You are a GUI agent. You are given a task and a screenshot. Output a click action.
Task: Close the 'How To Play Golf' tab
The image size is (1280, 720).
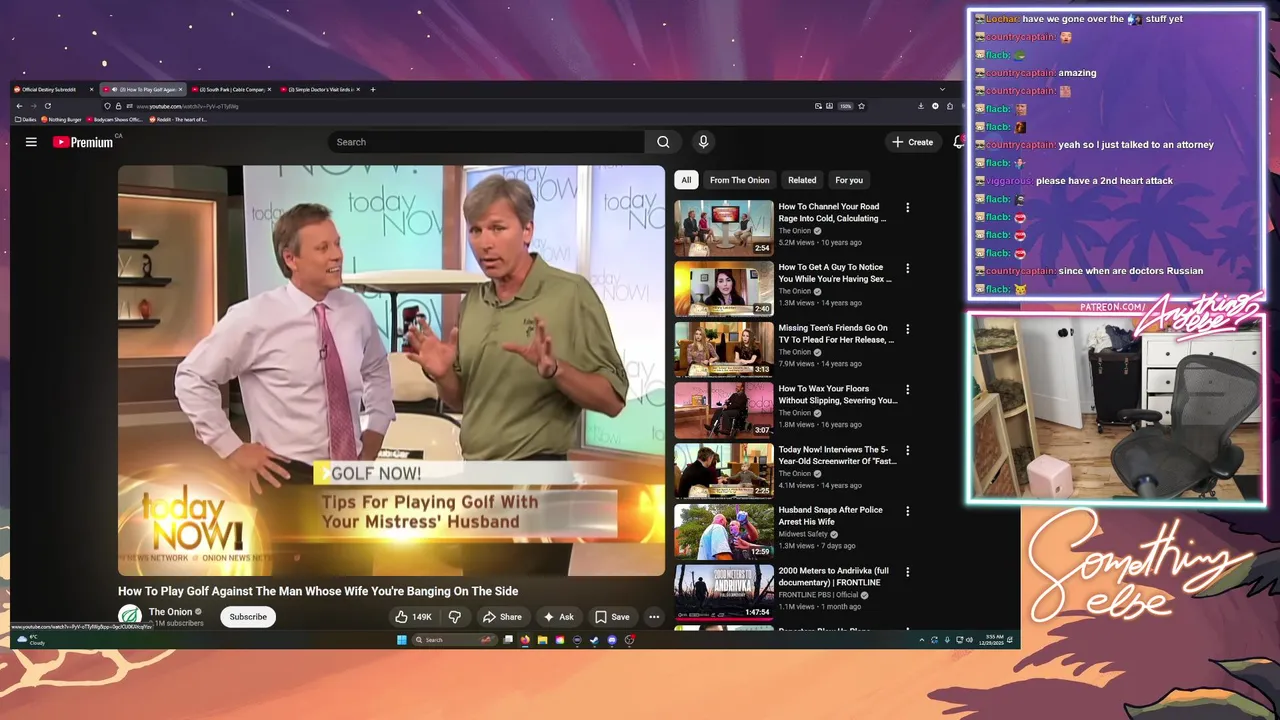point(180,89)
